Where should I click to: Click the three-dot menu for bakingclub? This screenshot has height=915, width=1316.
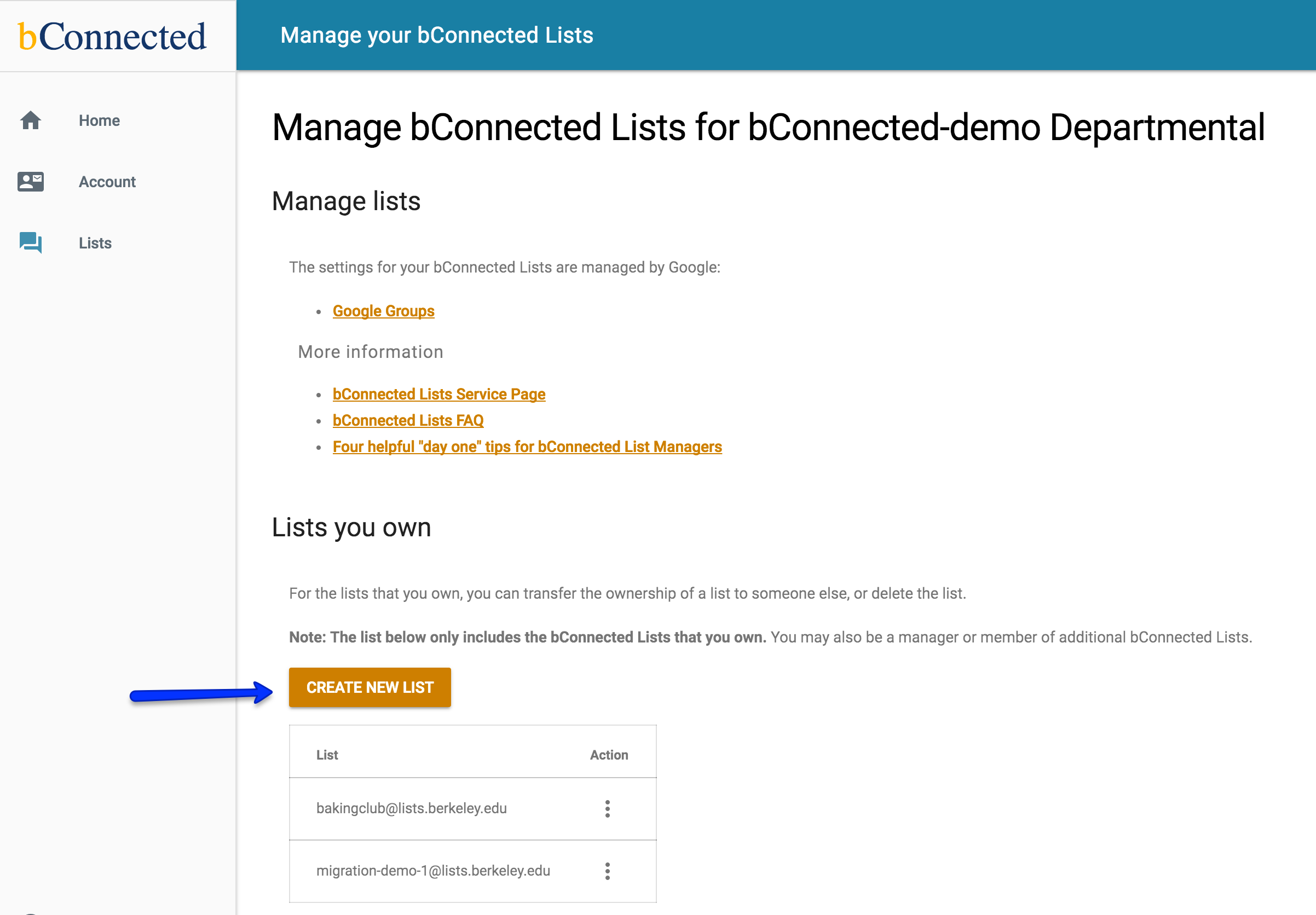click(x=609, y=808)
